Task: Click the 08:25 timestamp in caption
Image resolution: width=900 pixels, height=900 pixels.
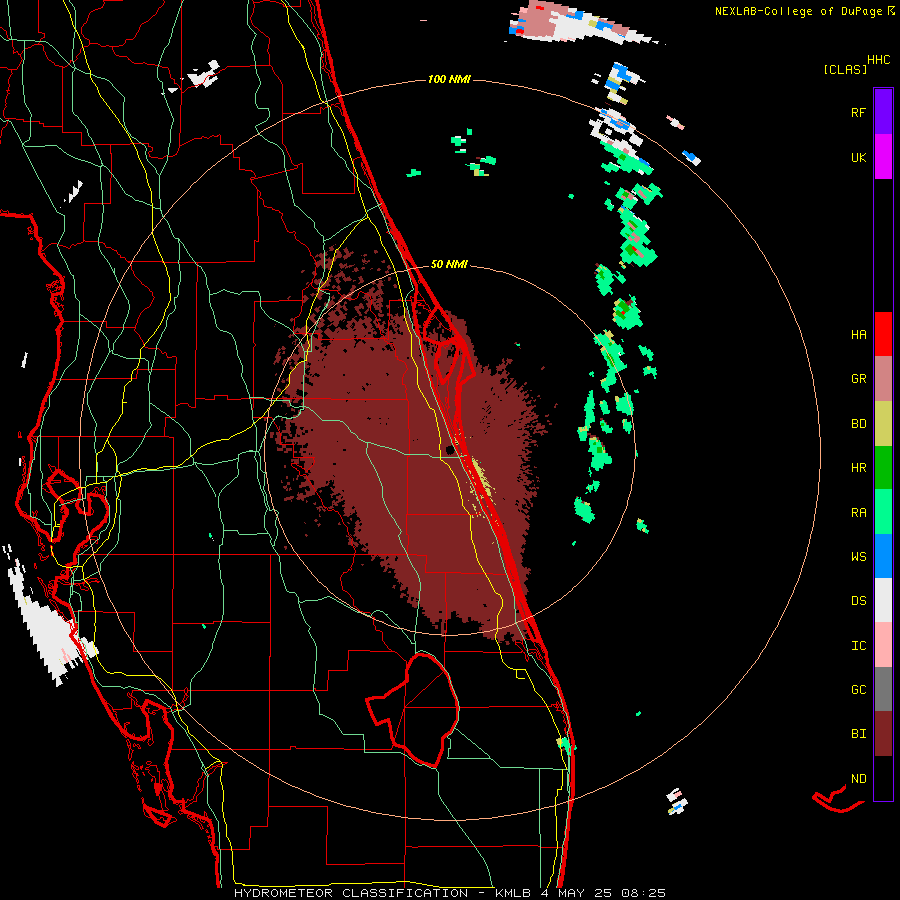Action: [643, 893]
